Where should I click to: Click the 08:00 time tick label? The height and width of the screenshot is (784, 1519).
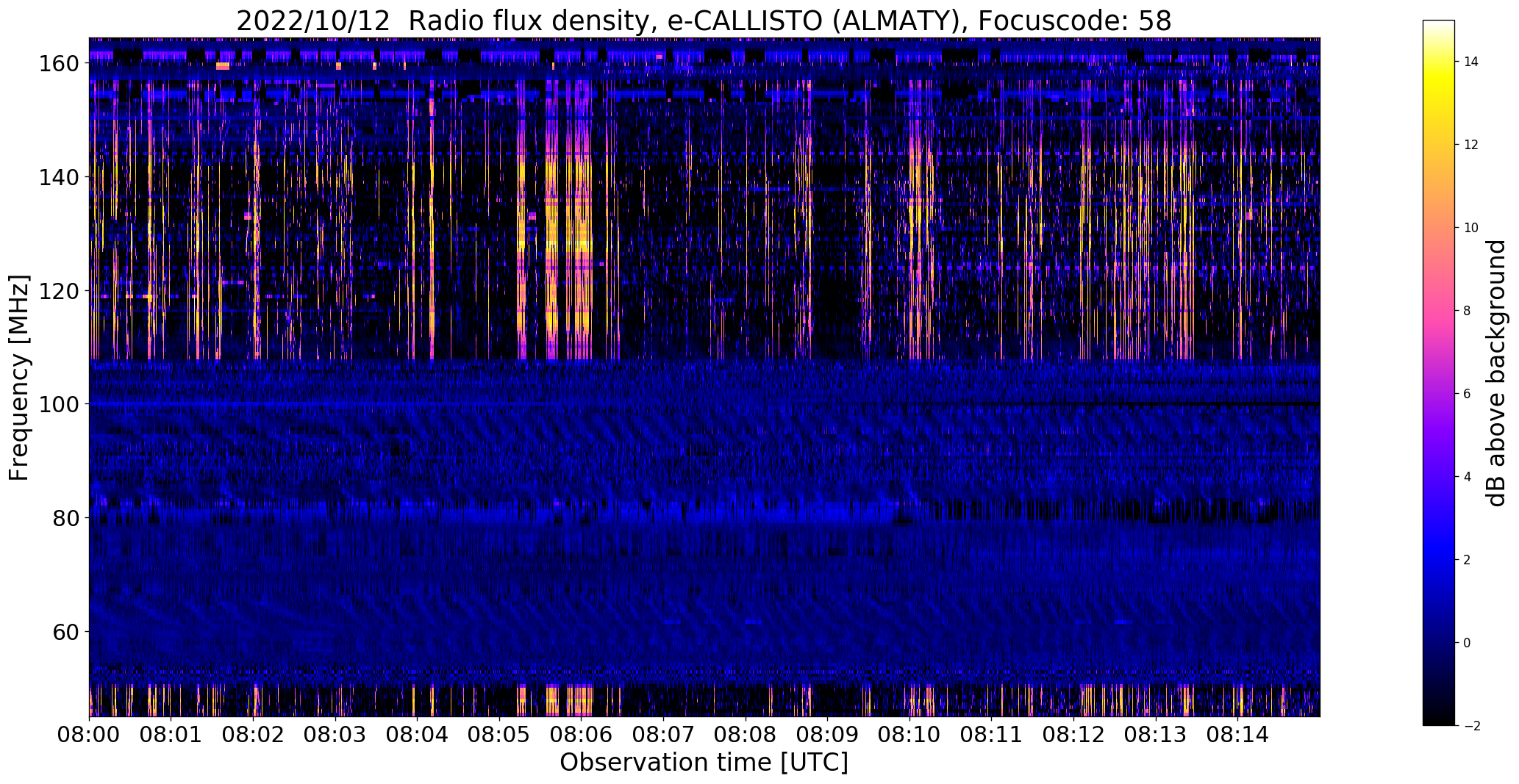click(x=90, y=734)
